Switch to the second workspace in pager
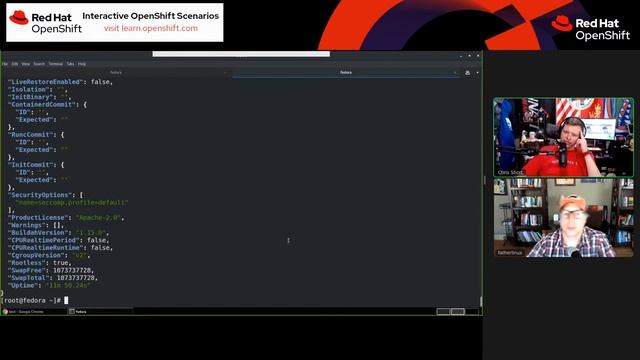The width and height of the screenshot is (640, 360). point(458,311)
